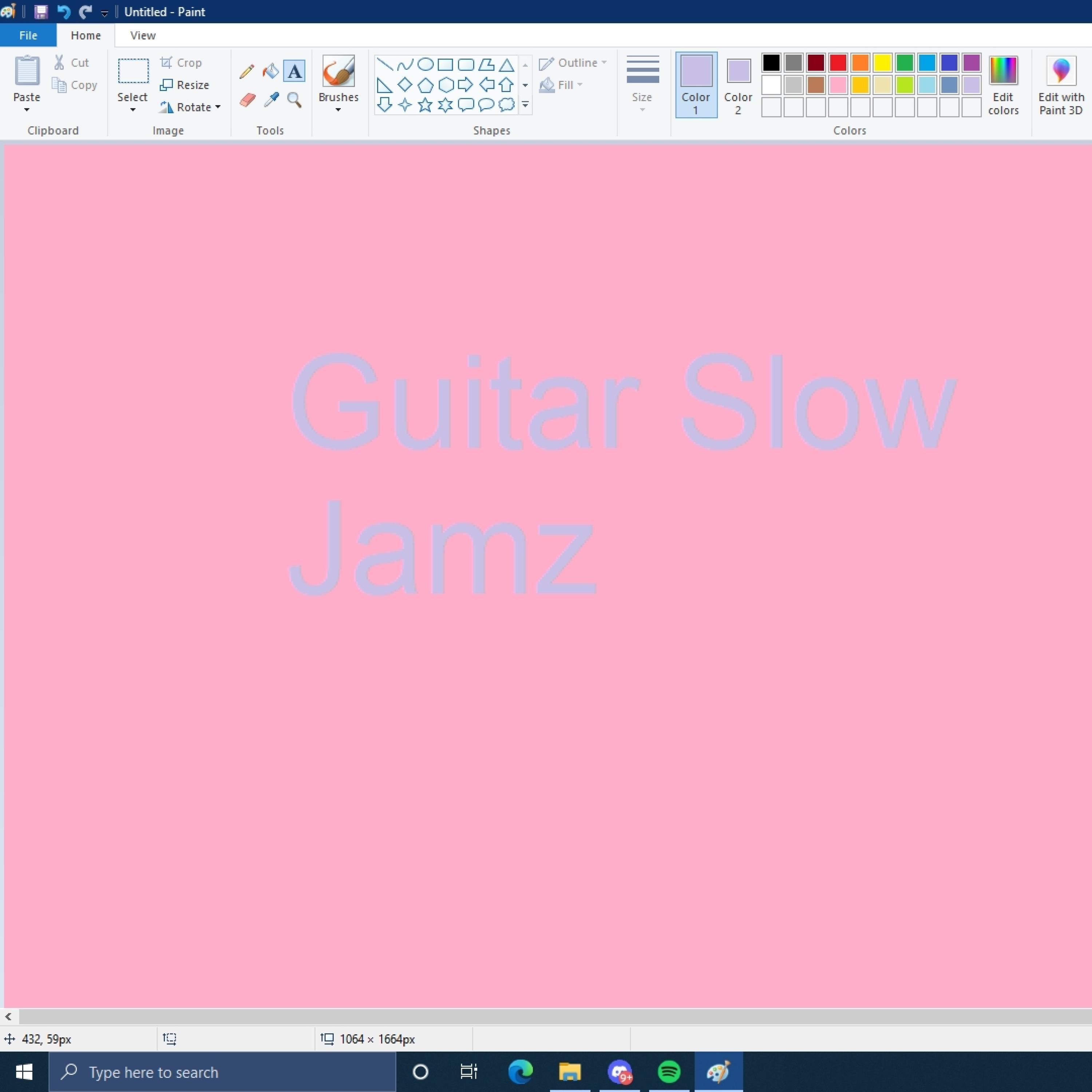Select the Magnifier tool

(x=294, y=100)
